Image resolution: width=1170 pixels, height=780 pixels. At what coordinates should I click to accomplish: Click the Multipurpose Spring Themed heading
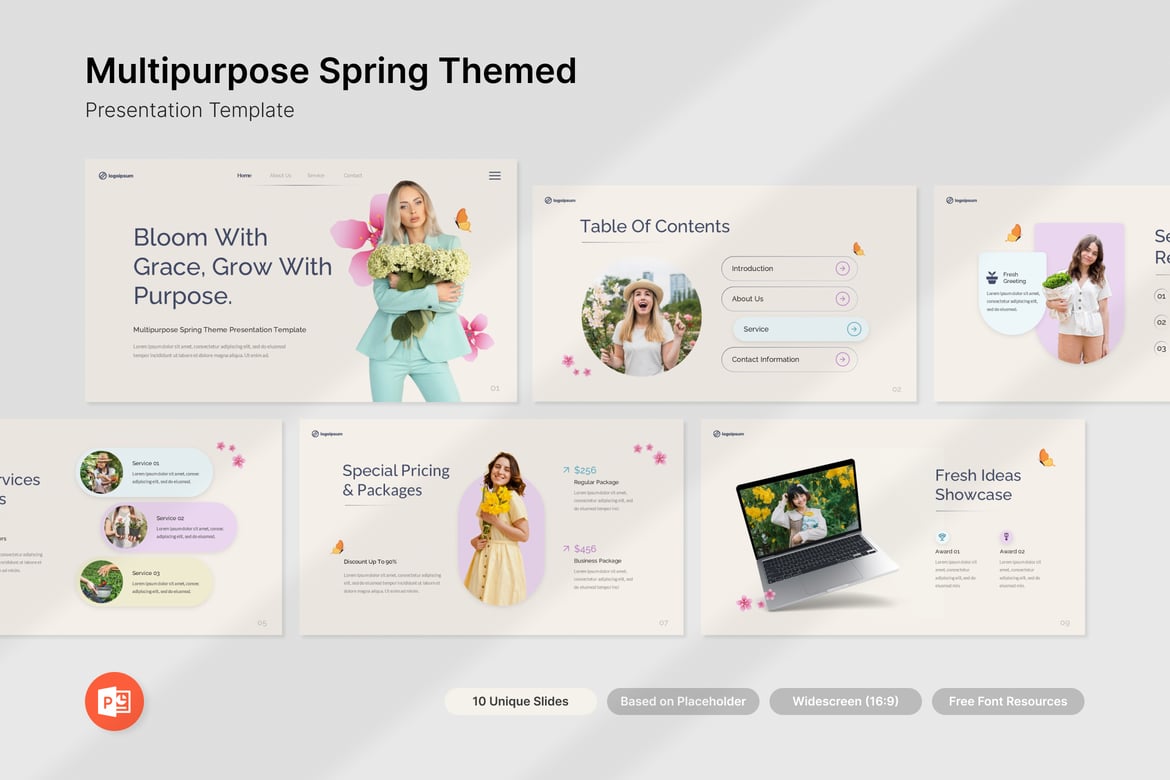331,71
